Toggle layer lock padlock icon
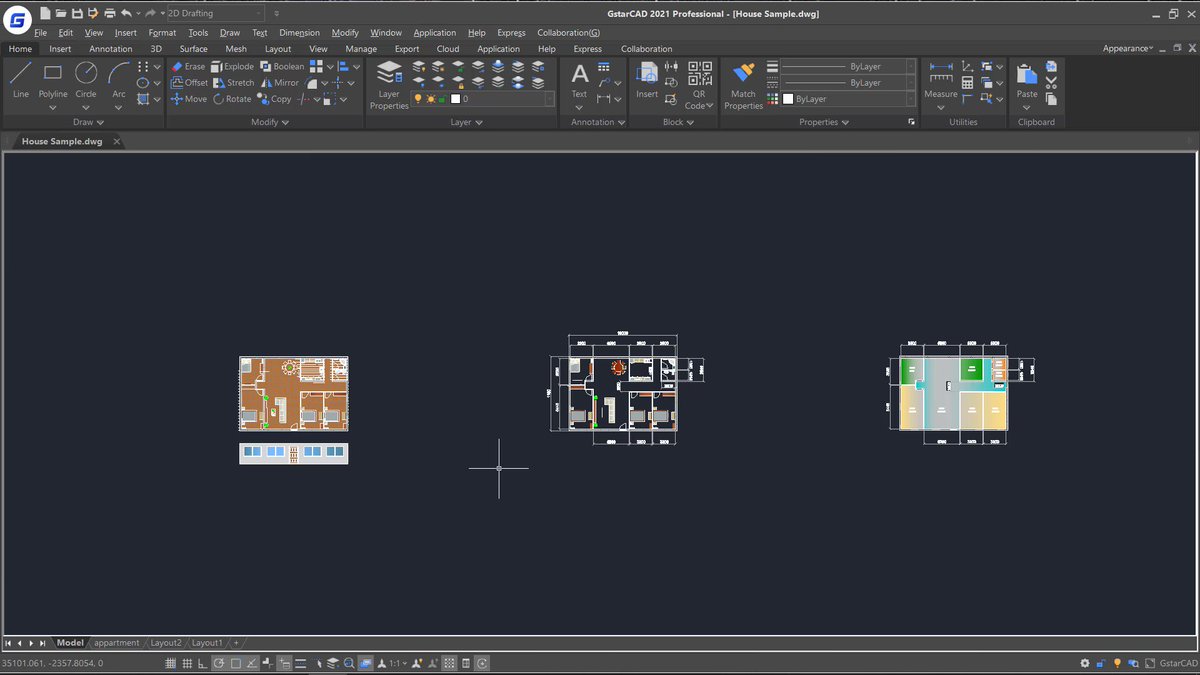 (443, 99)
